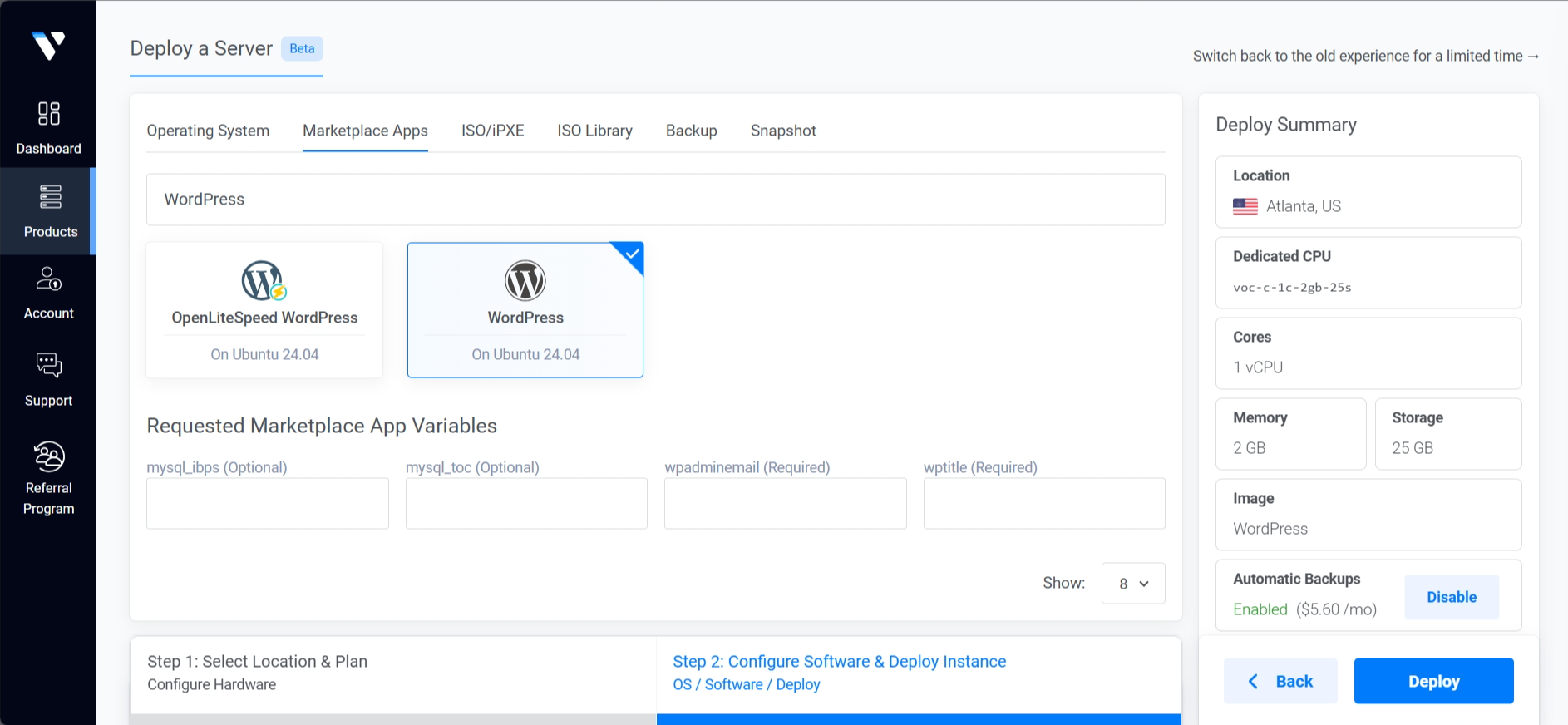Screen dimensions: 1568x725
Task: Click the Back button
Action: click(x=1280, y=682)
